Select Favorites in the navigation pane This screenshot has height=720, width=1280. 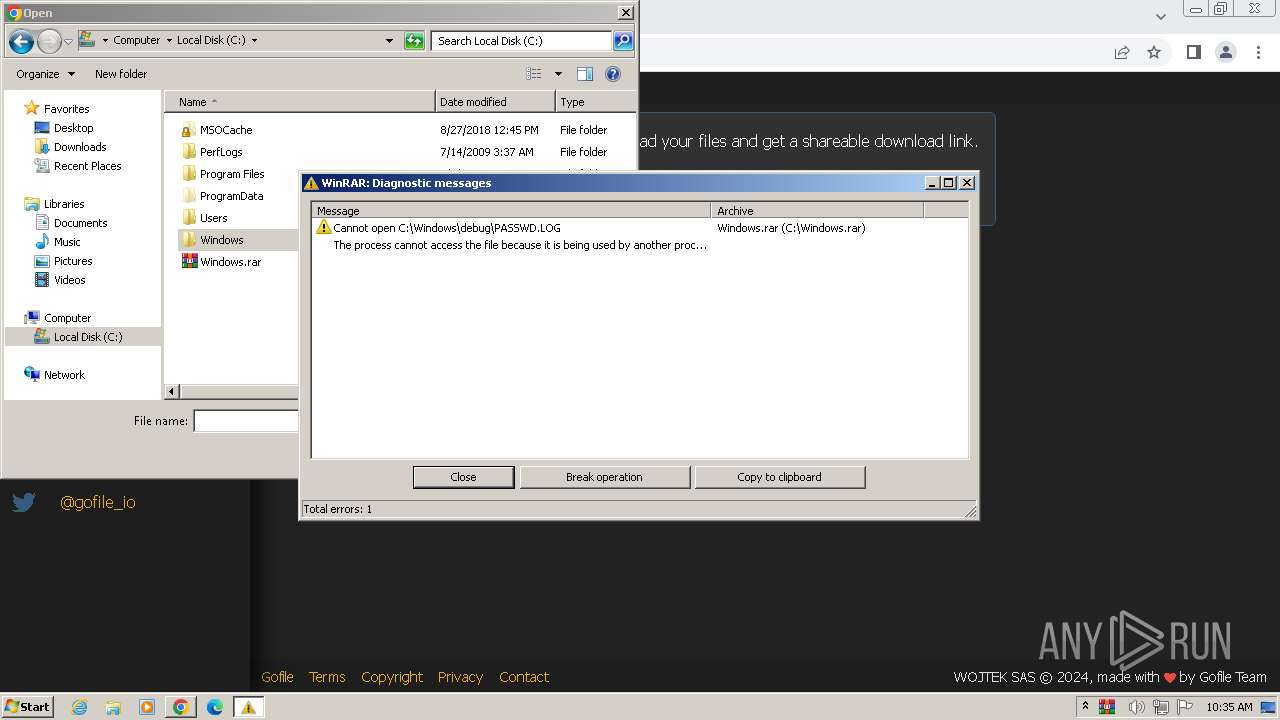point(66,109)
